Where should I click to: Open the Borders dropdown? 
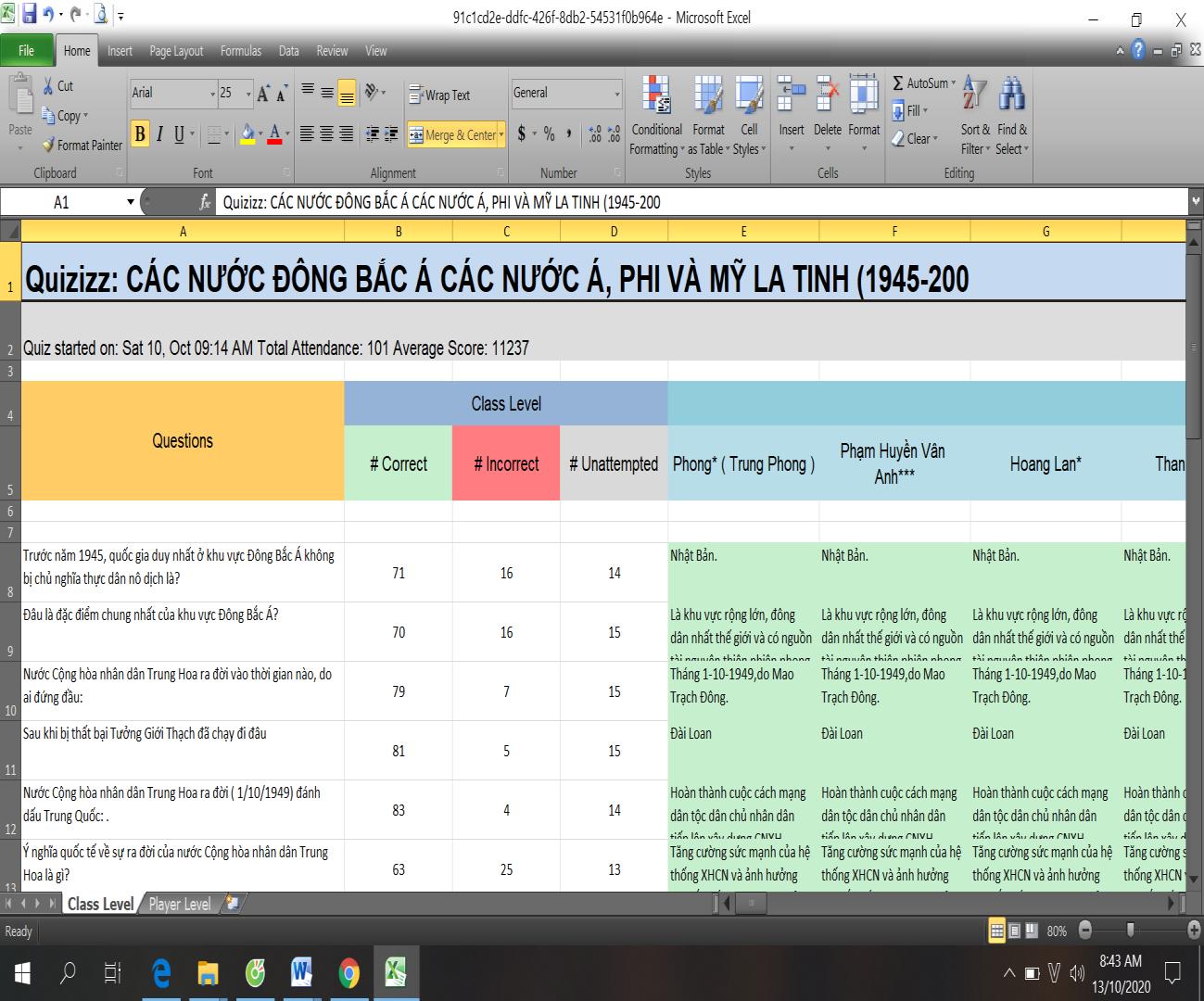[227, 135]
